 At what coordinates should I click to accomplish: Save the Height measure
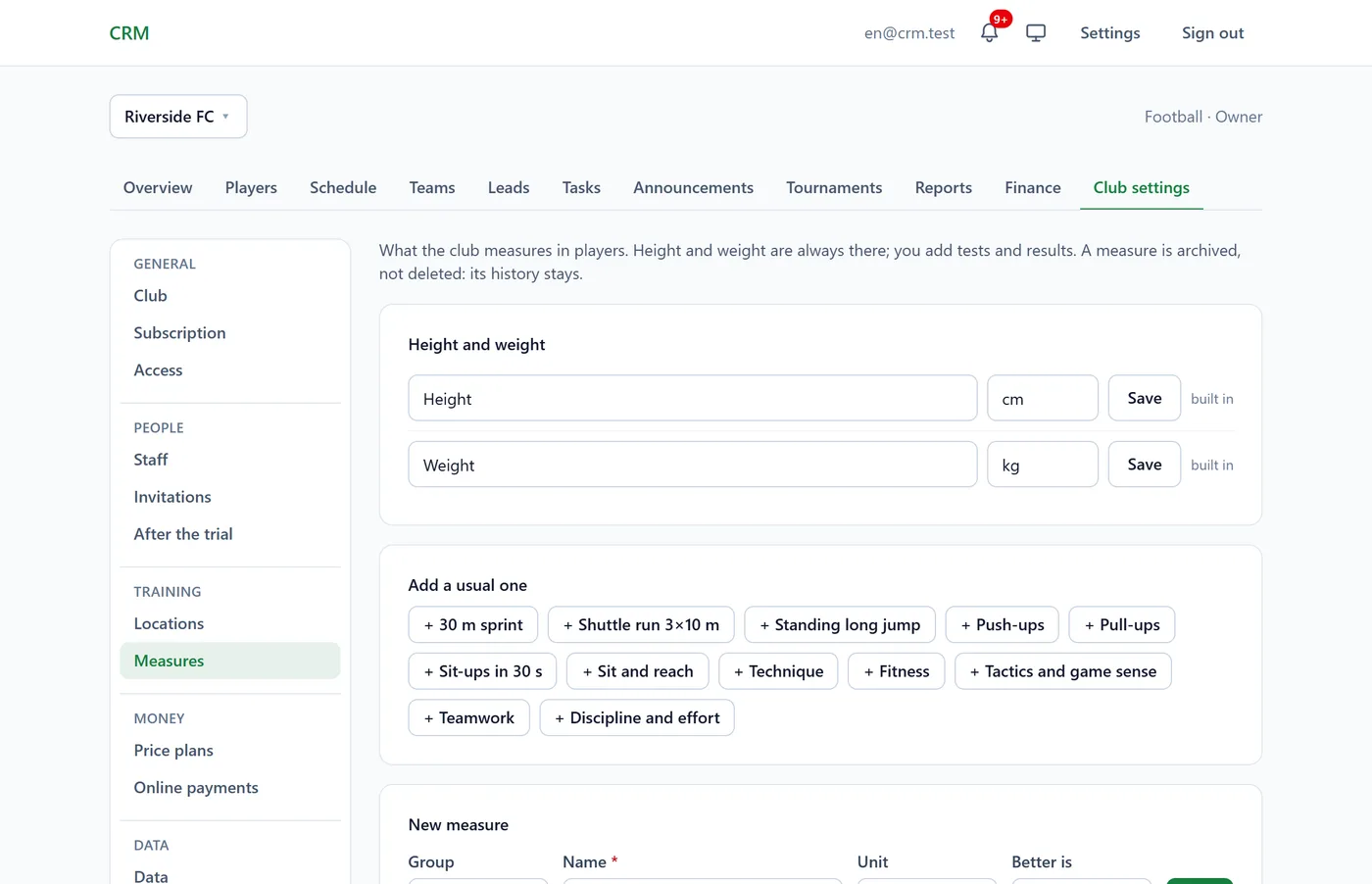point(1145,398)
